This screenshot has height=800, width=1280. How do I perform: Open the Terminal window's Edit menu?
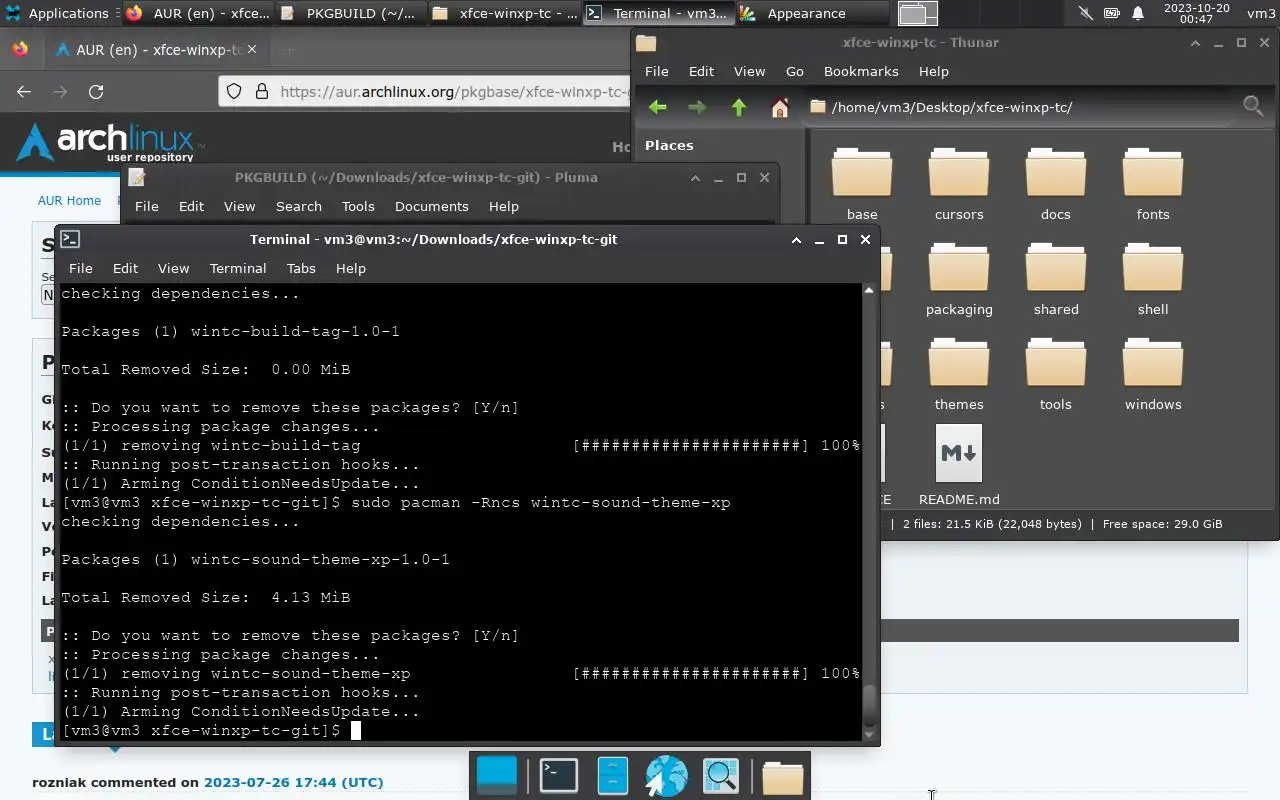125,268
